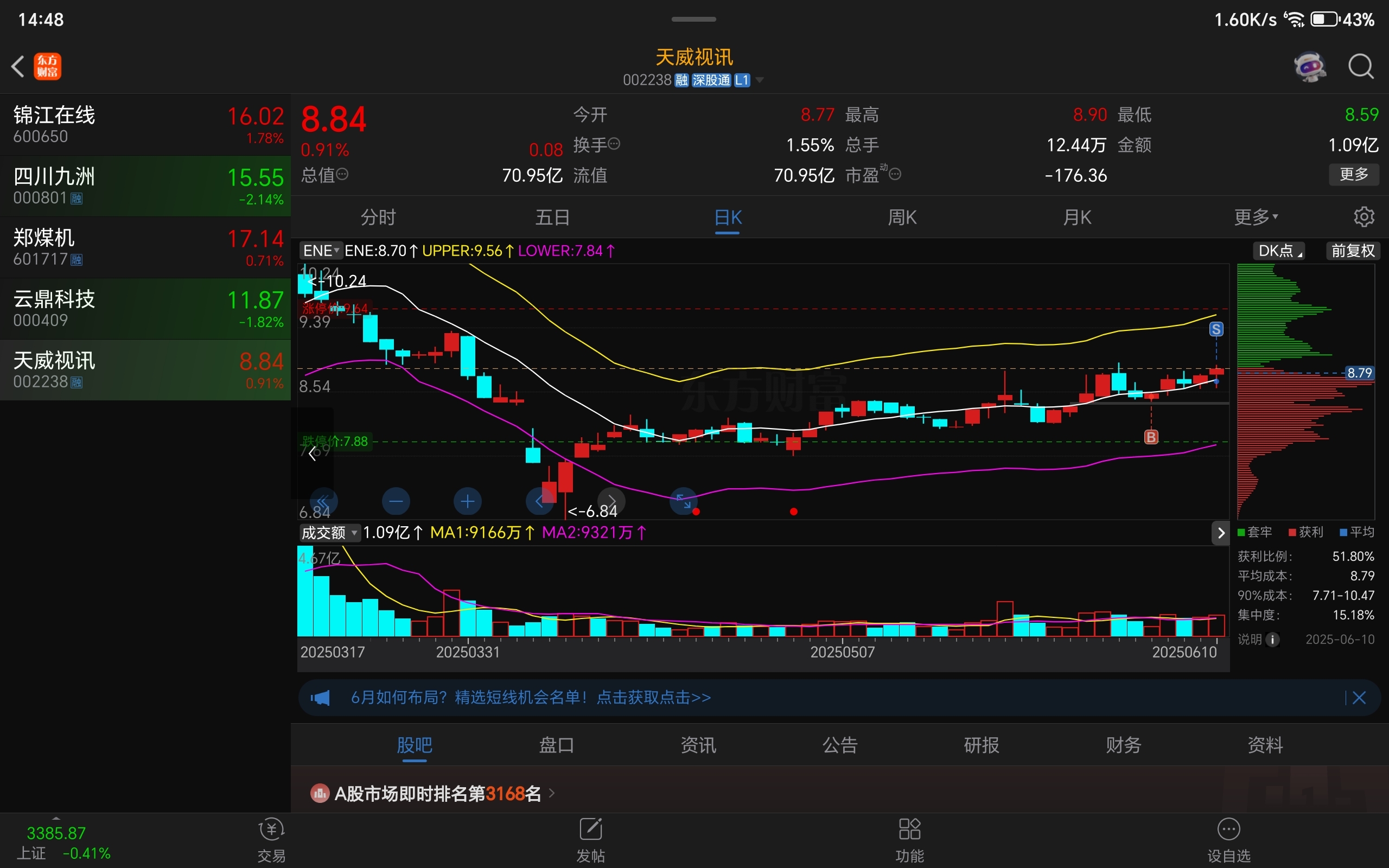1389x868 pixels.
Task: Open the 股吧 tab
Action: (415, 745)
